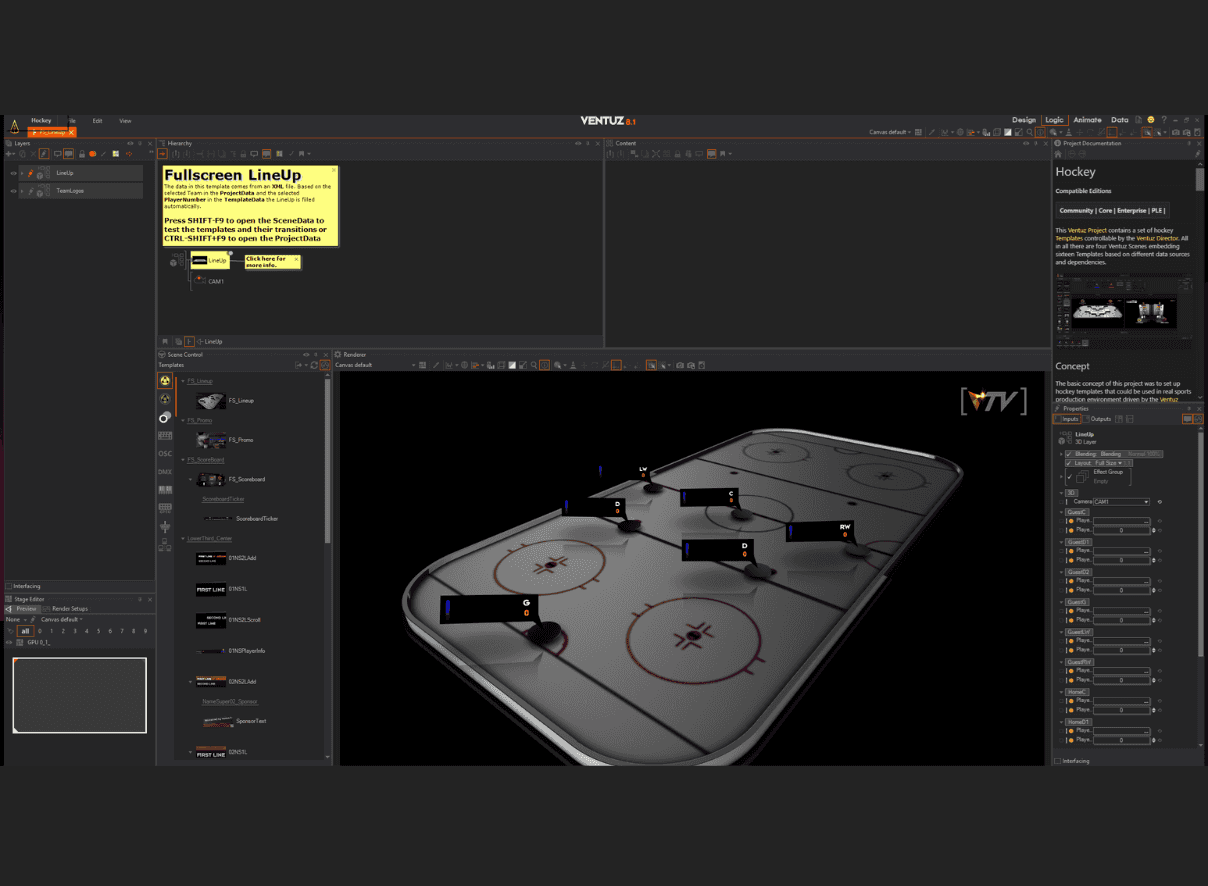Enable the Interfacing checkbox in Layers panel
This screenshot has height=886, width=1208.
[x=10, y=586]
